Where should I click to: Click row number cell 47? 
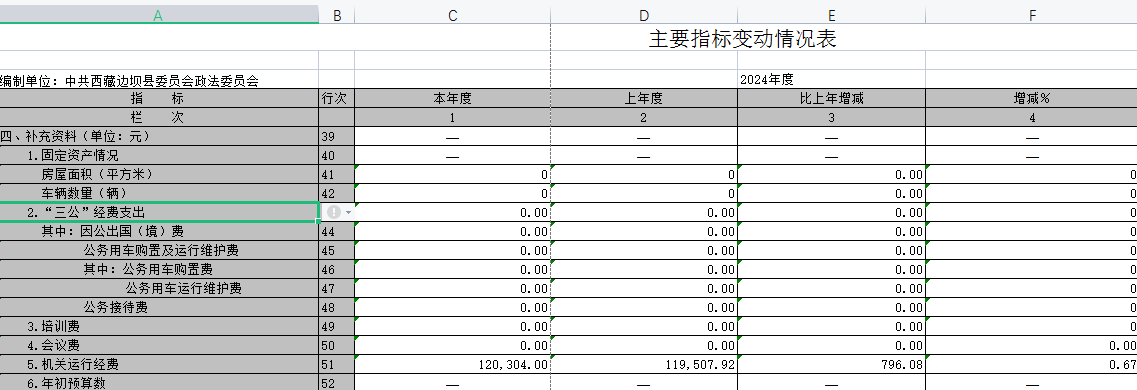coord(336,288)
